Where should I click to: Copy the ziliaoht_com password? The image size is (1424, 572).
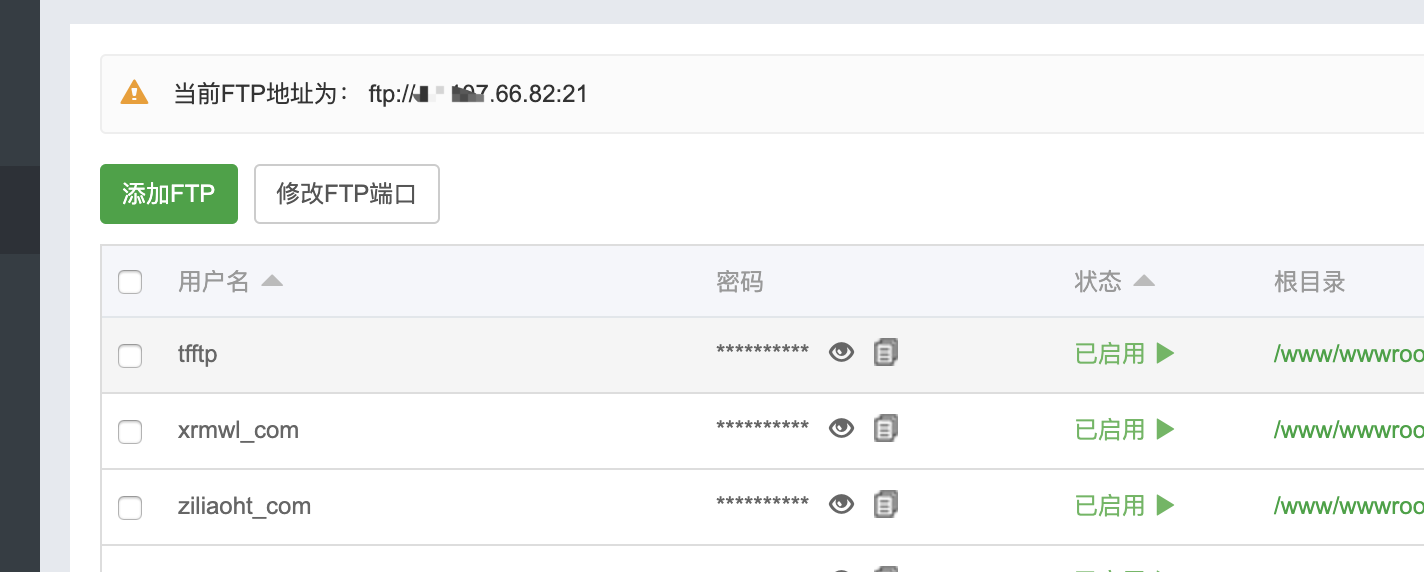[885, 504]
